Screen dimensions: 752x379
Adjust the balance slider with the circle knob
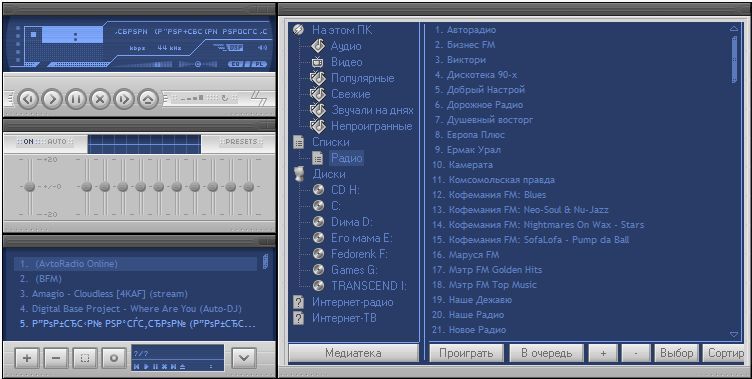click(x=198, y=64)
